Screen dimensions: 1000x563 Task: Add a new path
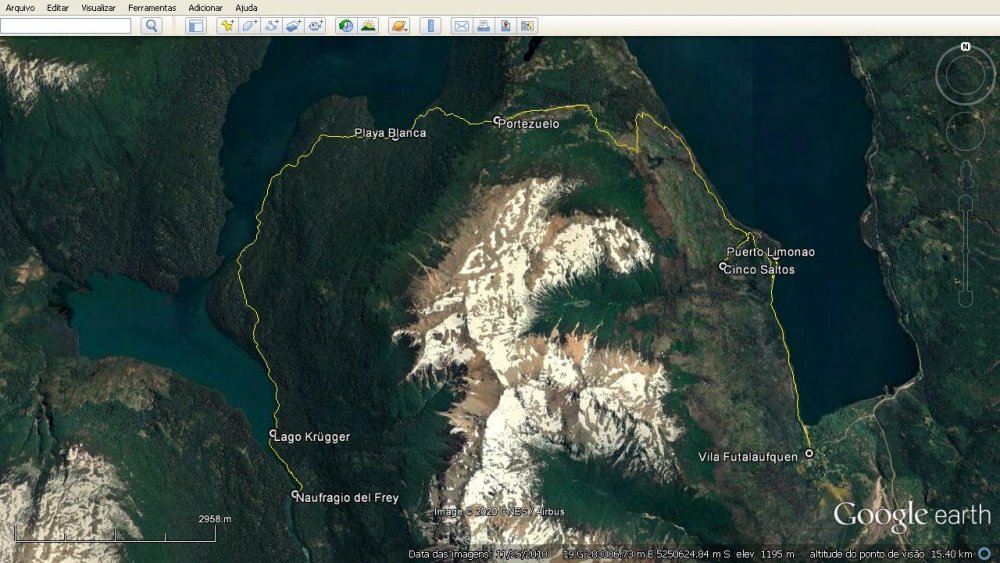click(x=271, y=26)
